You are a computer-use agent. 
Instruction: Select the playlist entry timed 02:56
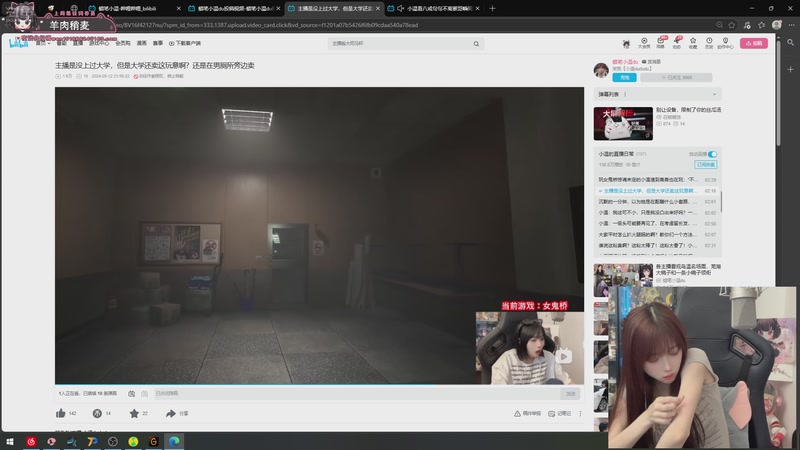(657, 223)
